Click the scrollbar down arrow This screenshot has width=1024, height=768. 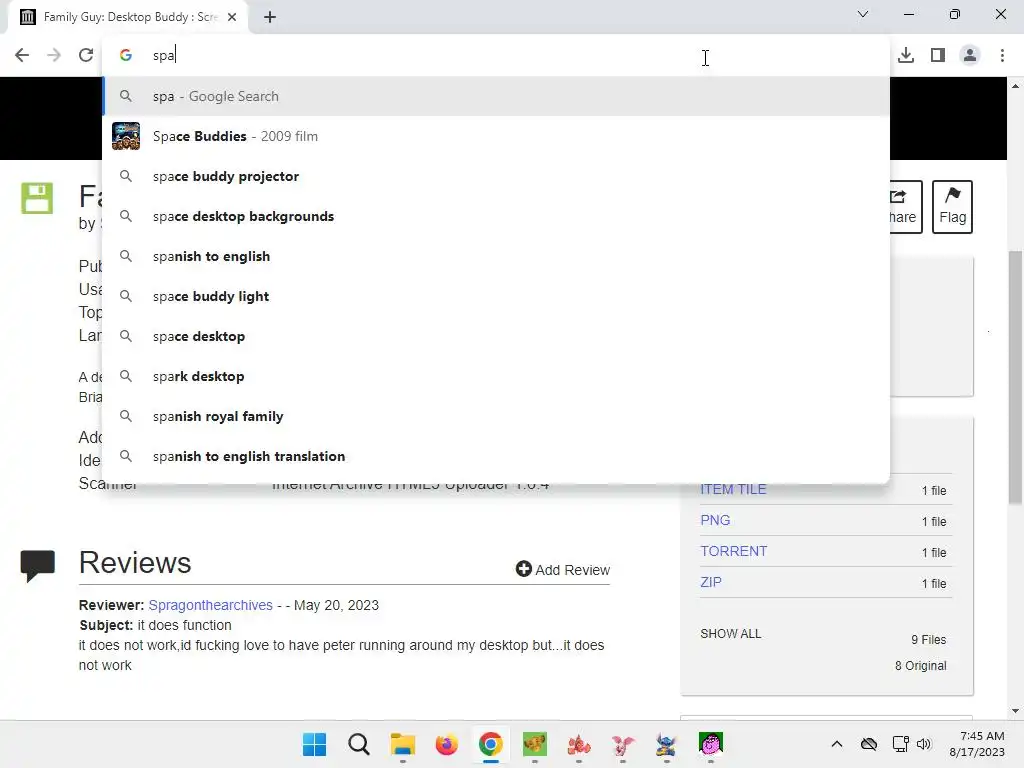coord(1016,711)
